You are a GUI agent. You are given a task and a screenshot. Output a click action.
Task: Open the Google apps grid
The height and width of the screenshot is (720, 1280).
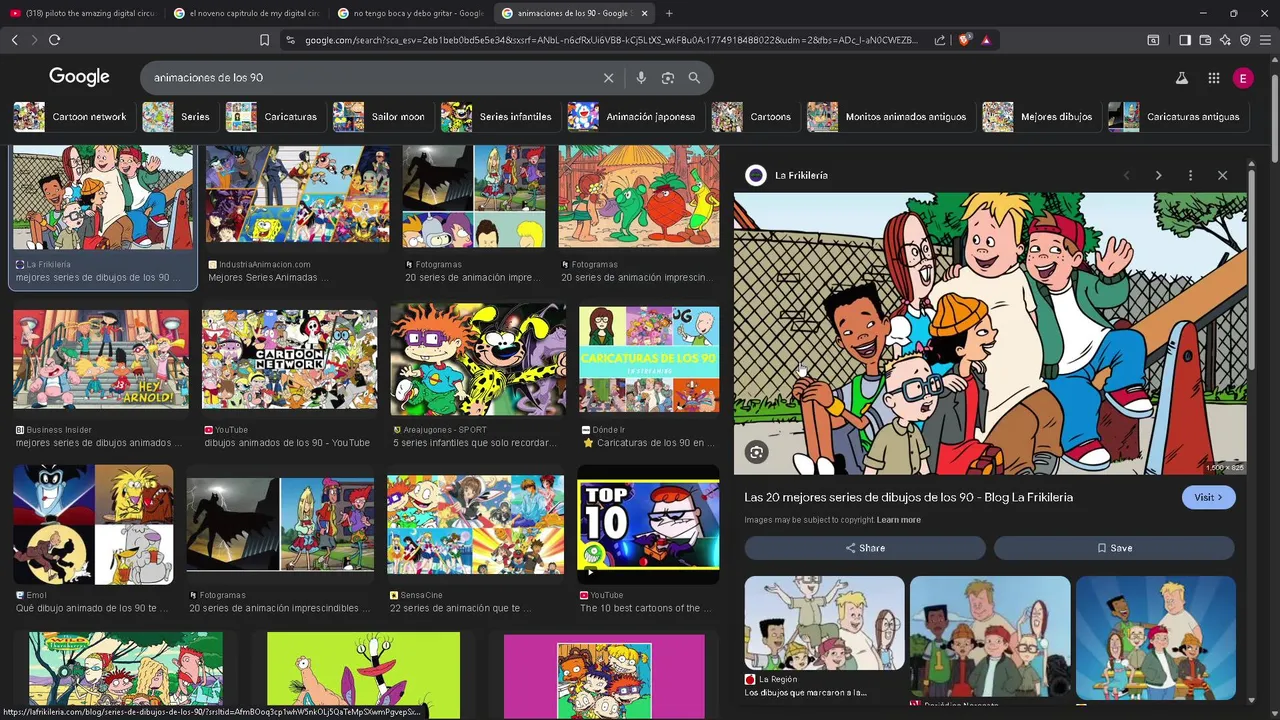(x=1213, y=78)
